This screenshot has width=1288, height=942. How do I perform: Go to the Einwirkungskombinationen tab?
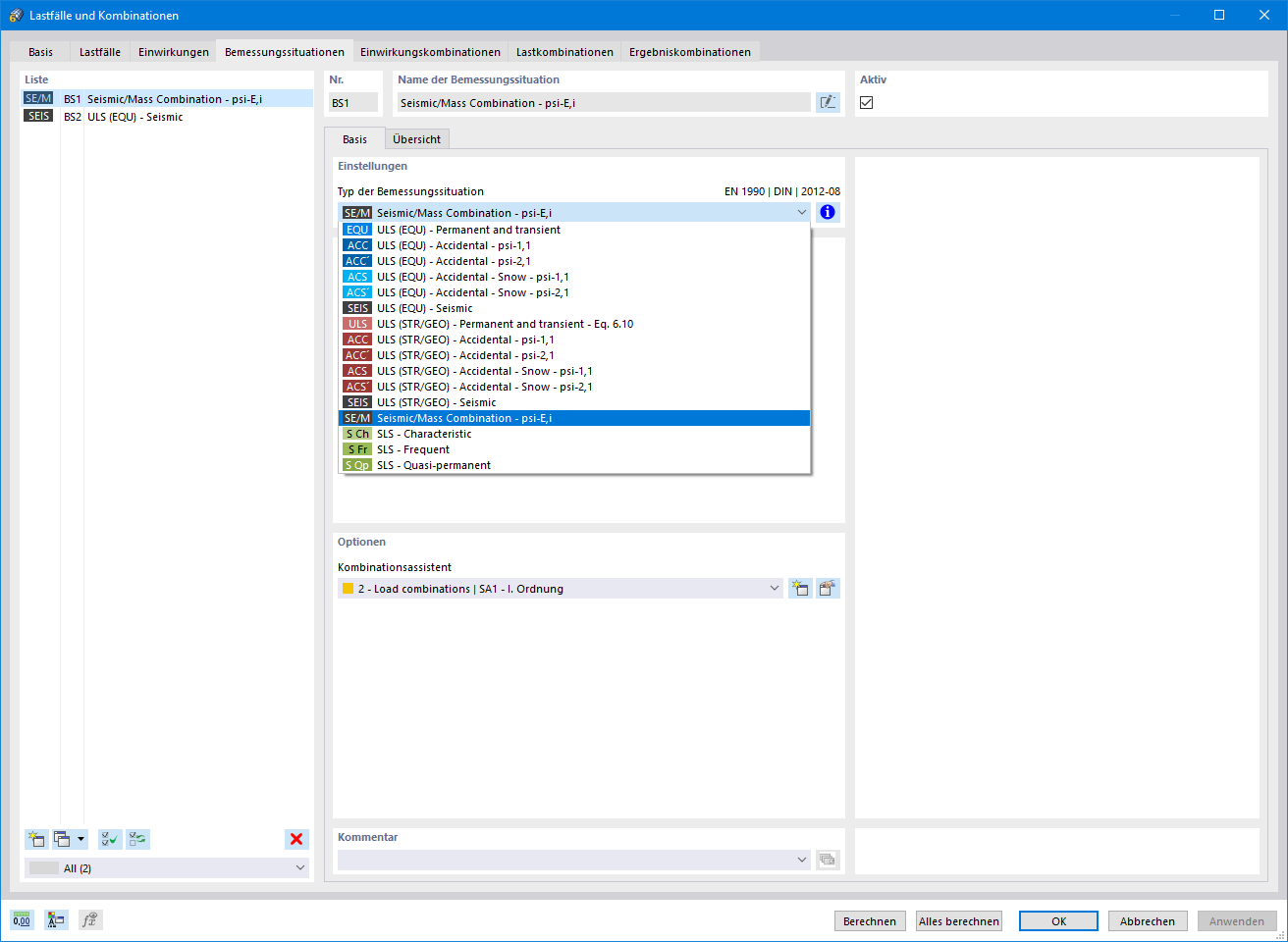[430, 52]
